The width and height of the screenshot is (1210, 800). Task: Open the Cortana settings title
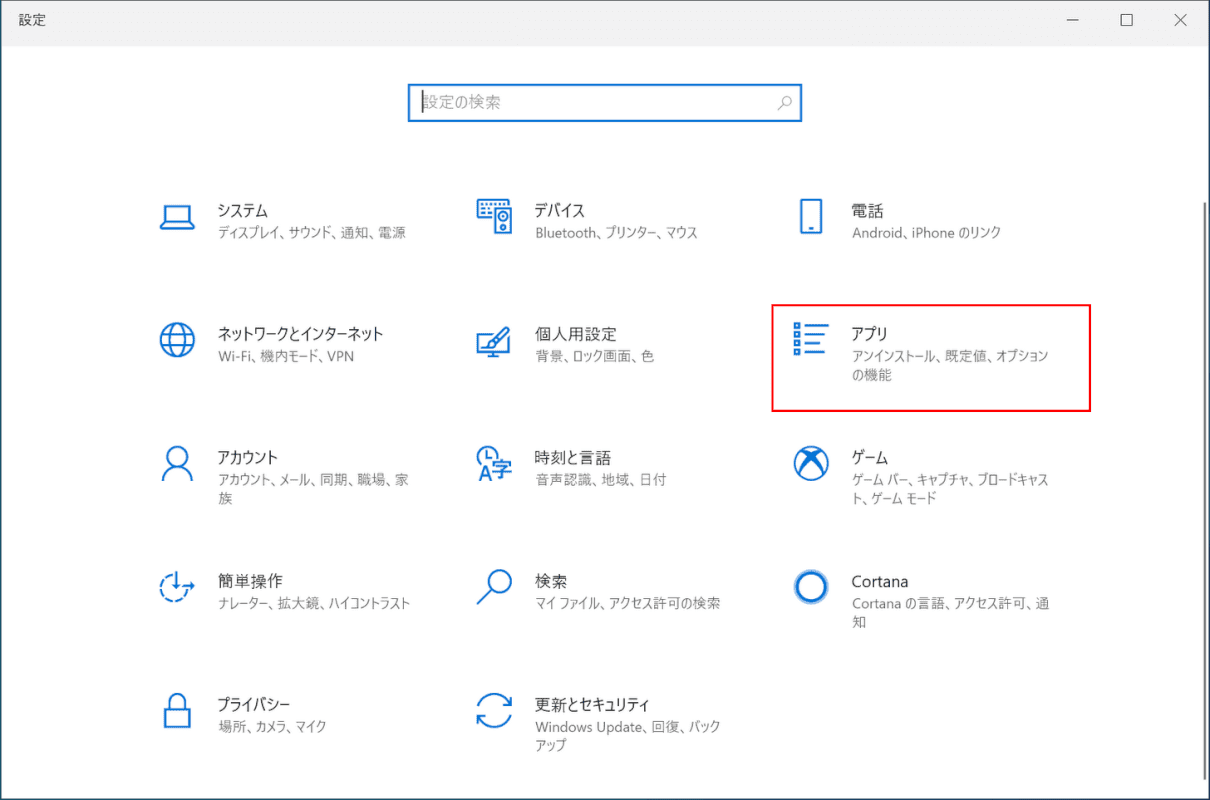click(880, 581)
